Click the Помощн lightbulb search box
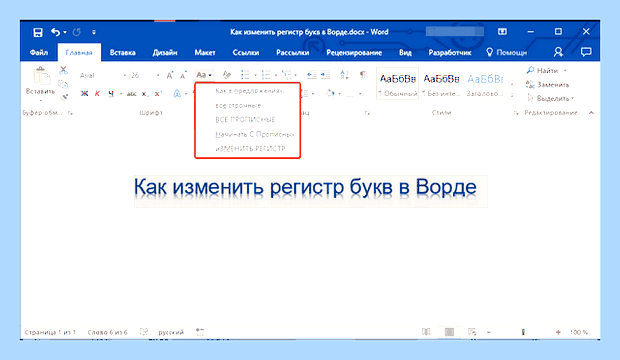 click(507, 53)
